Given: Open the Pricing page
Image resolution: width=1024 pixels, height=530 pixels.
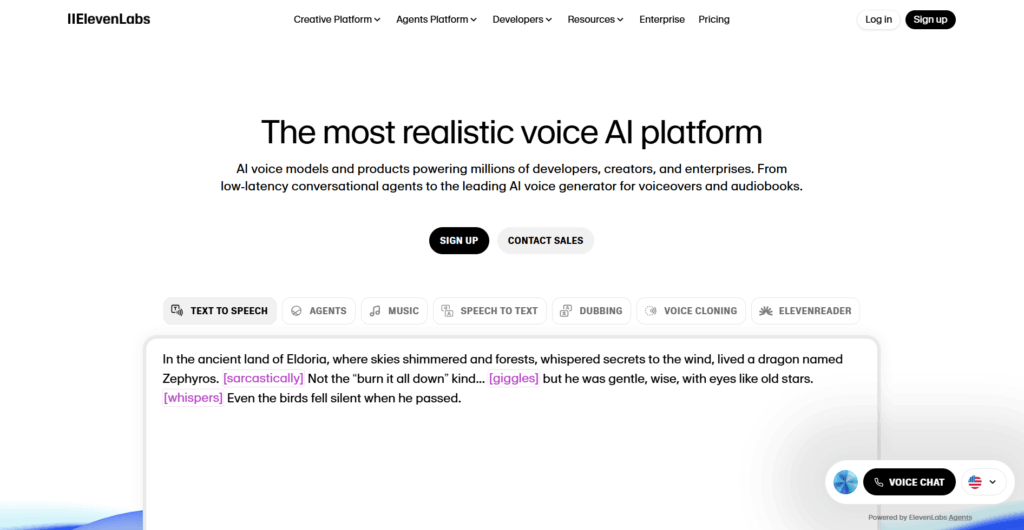Looking at the screenshot, I should click(x=714, y=19).
